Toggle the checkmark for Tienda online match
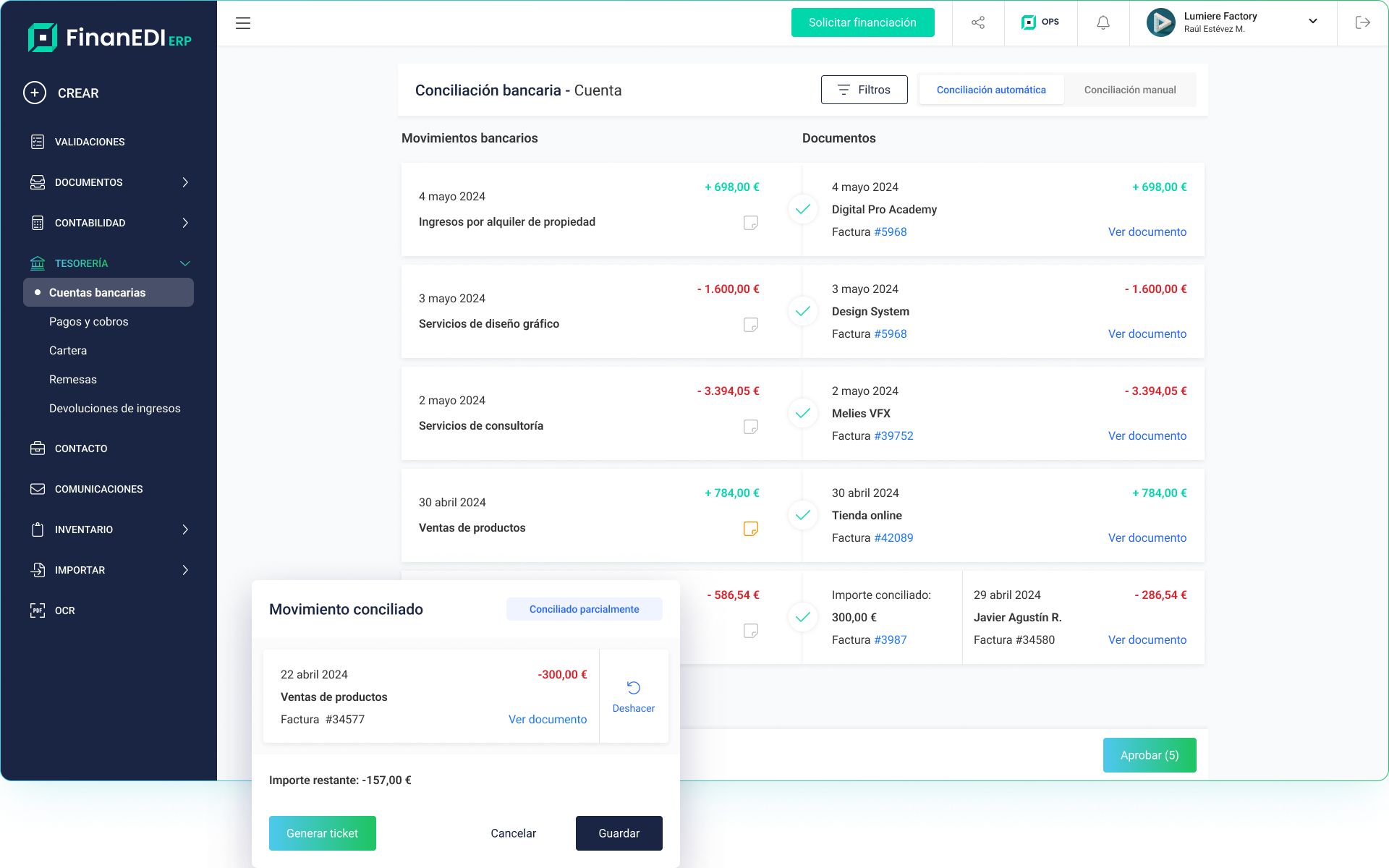Screen dimensions: 1389x868 pyautogui.click(x=802, y=515)
